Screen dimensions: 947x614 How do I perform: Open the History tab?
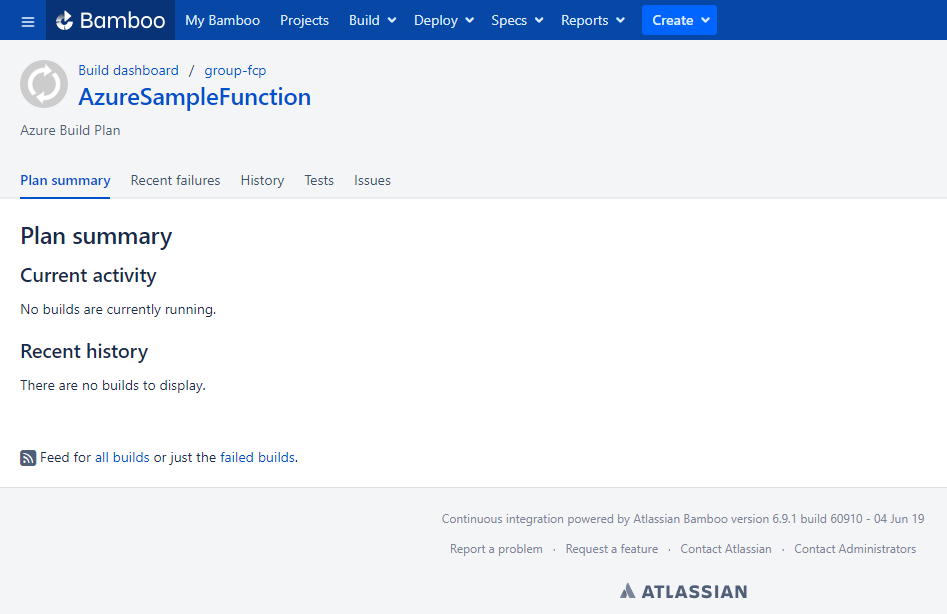pos(262,180)
